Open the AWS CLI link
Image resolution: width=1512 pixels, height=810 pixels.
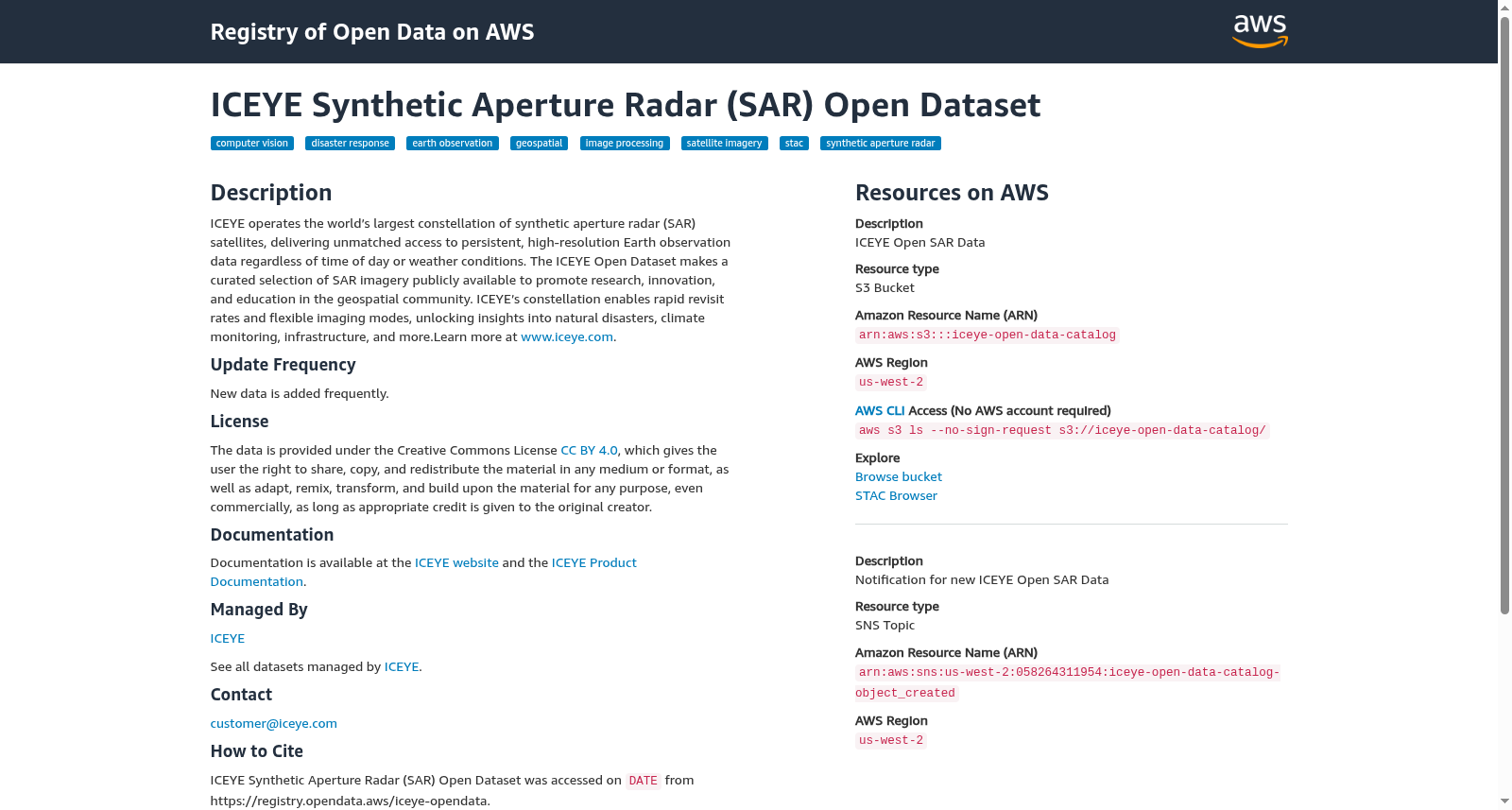(880, 411)
